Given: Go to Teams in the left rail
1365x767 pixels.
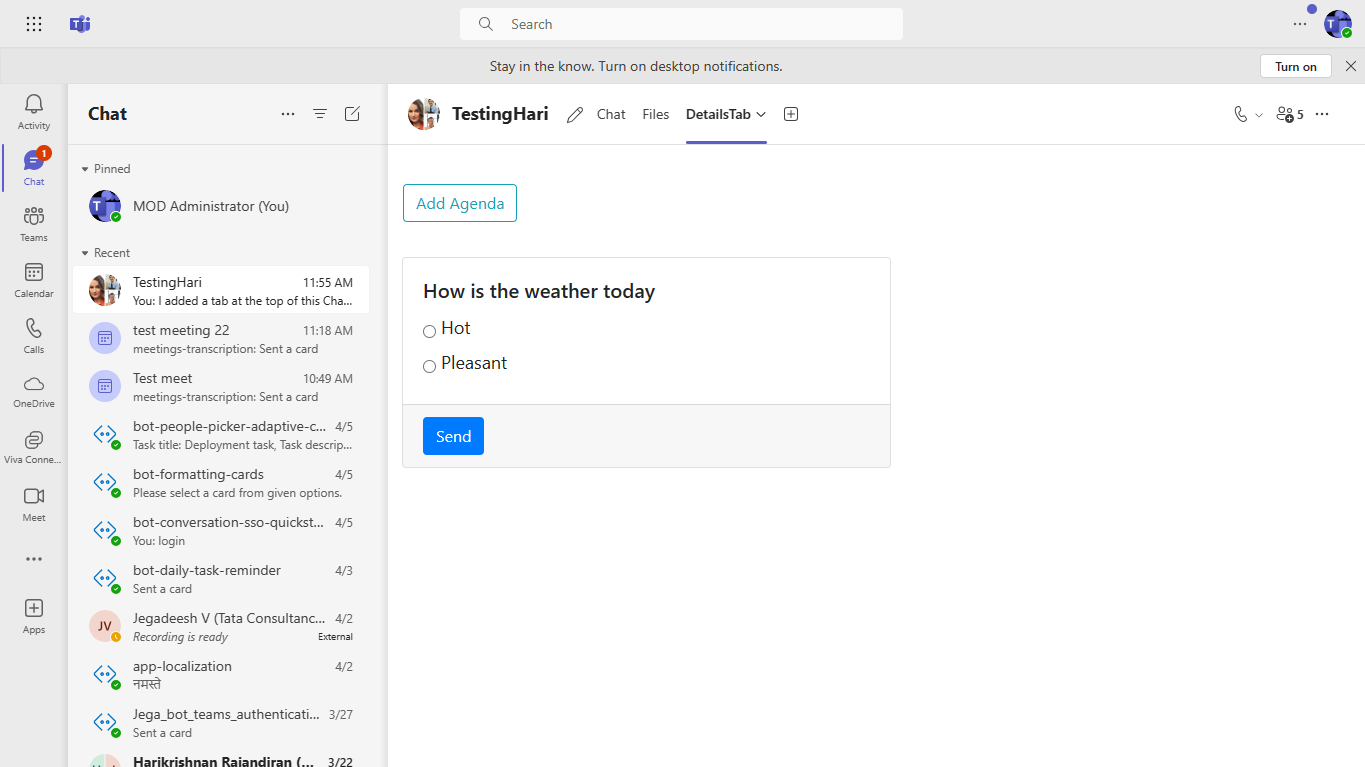Looking at the screenshot, I should pyautogui.click(x=34, y=224).
